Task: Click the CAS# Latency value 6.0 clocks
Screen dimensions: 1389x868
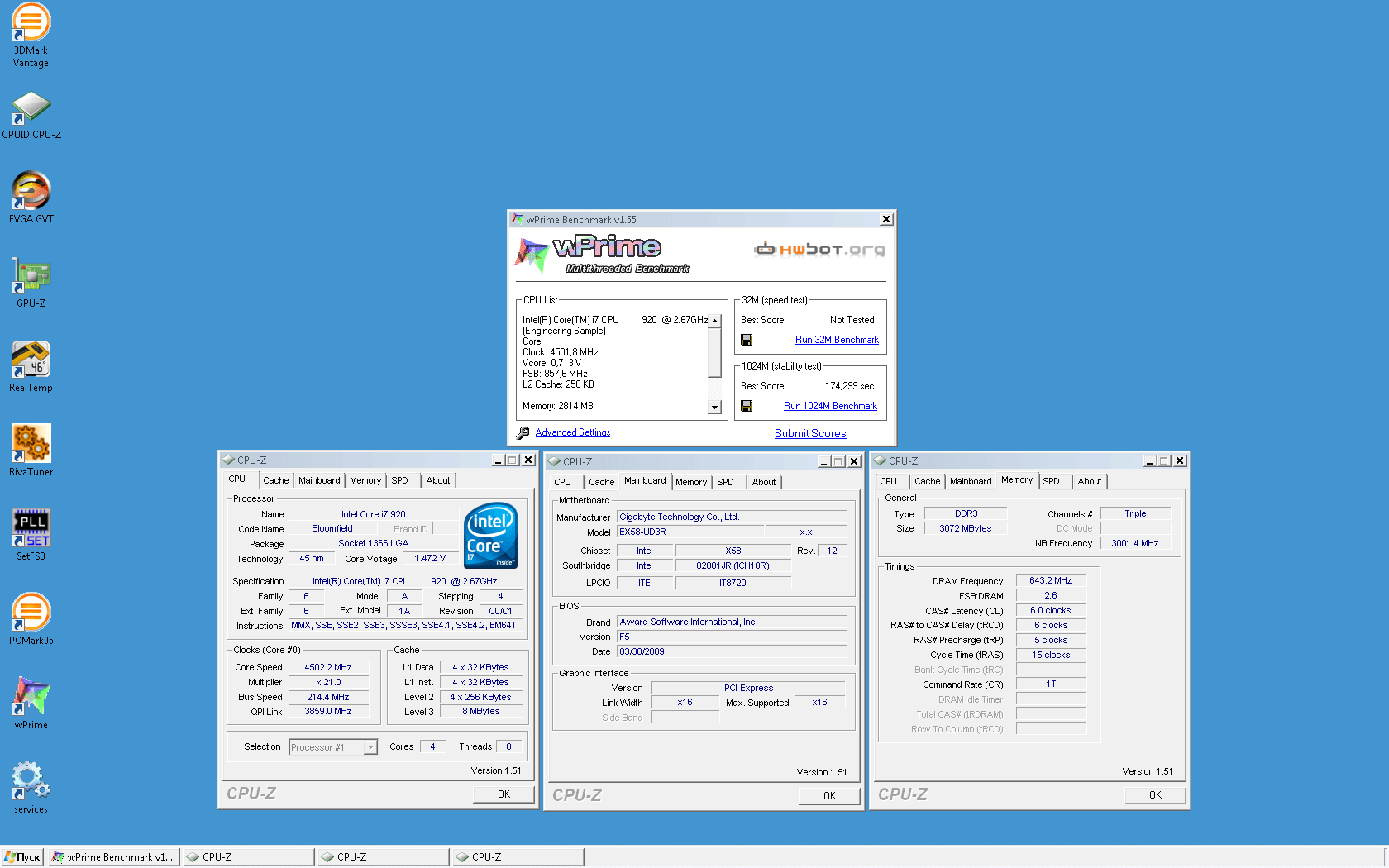Action: tap(1051, 610)
